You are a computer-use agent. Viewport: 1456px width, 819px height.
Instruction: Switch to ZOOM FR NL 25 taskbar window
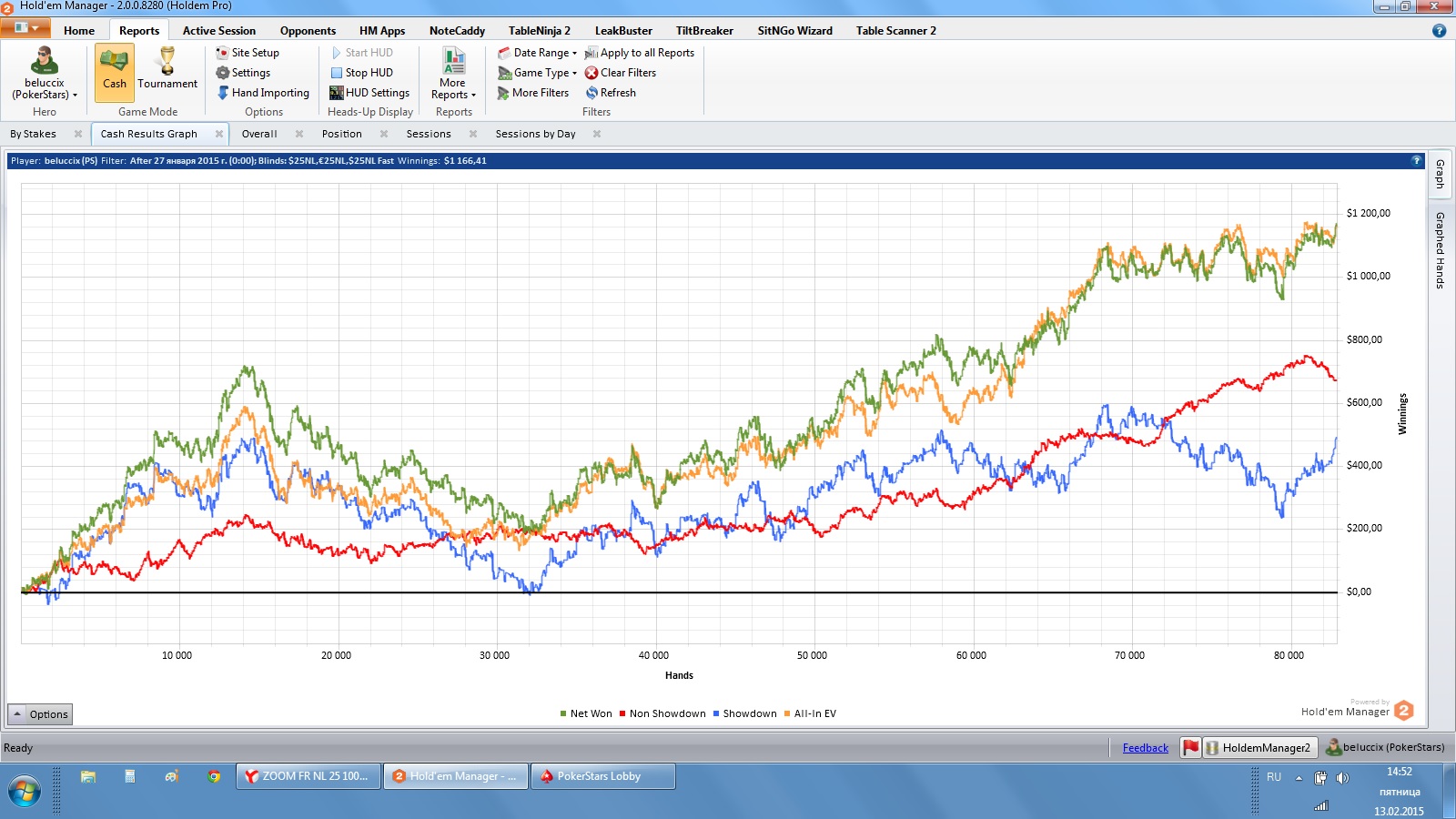point(308,776)
